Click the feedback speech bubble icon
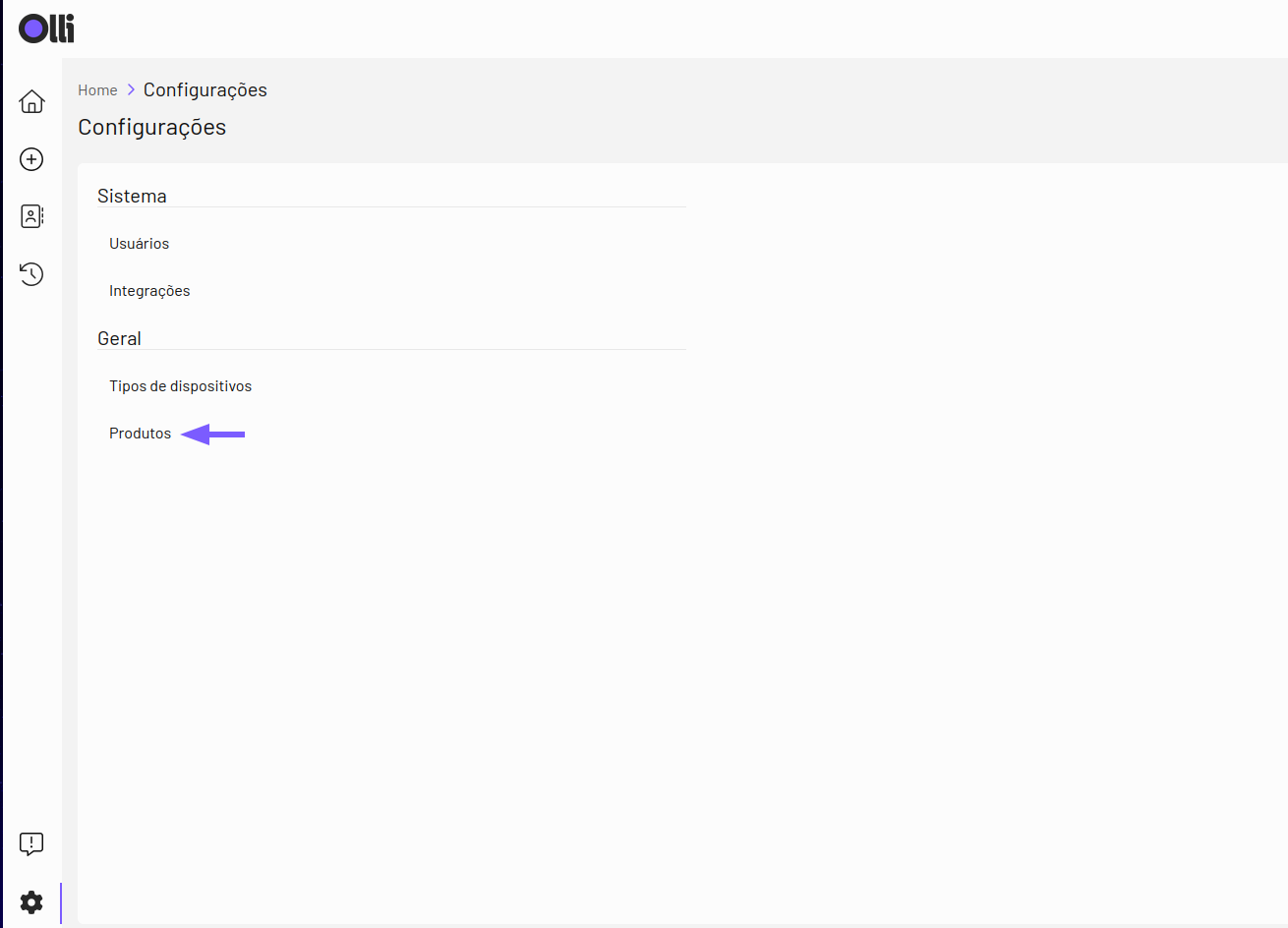The width and height of the screenshot is (1288, 928). [31, 843]
